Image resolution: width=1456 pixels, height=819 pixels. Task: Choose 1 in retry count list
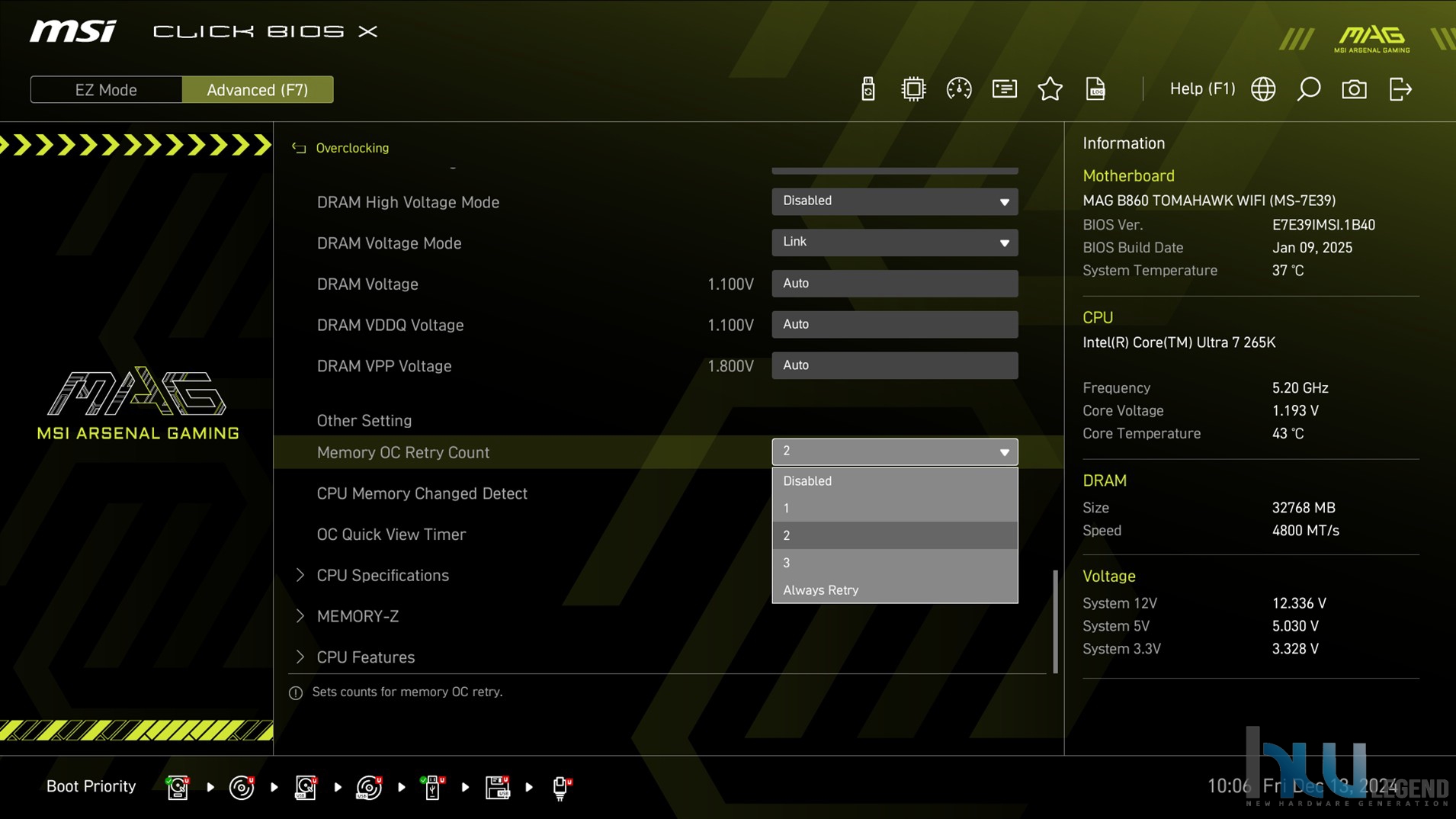click(x=894, y=508)
